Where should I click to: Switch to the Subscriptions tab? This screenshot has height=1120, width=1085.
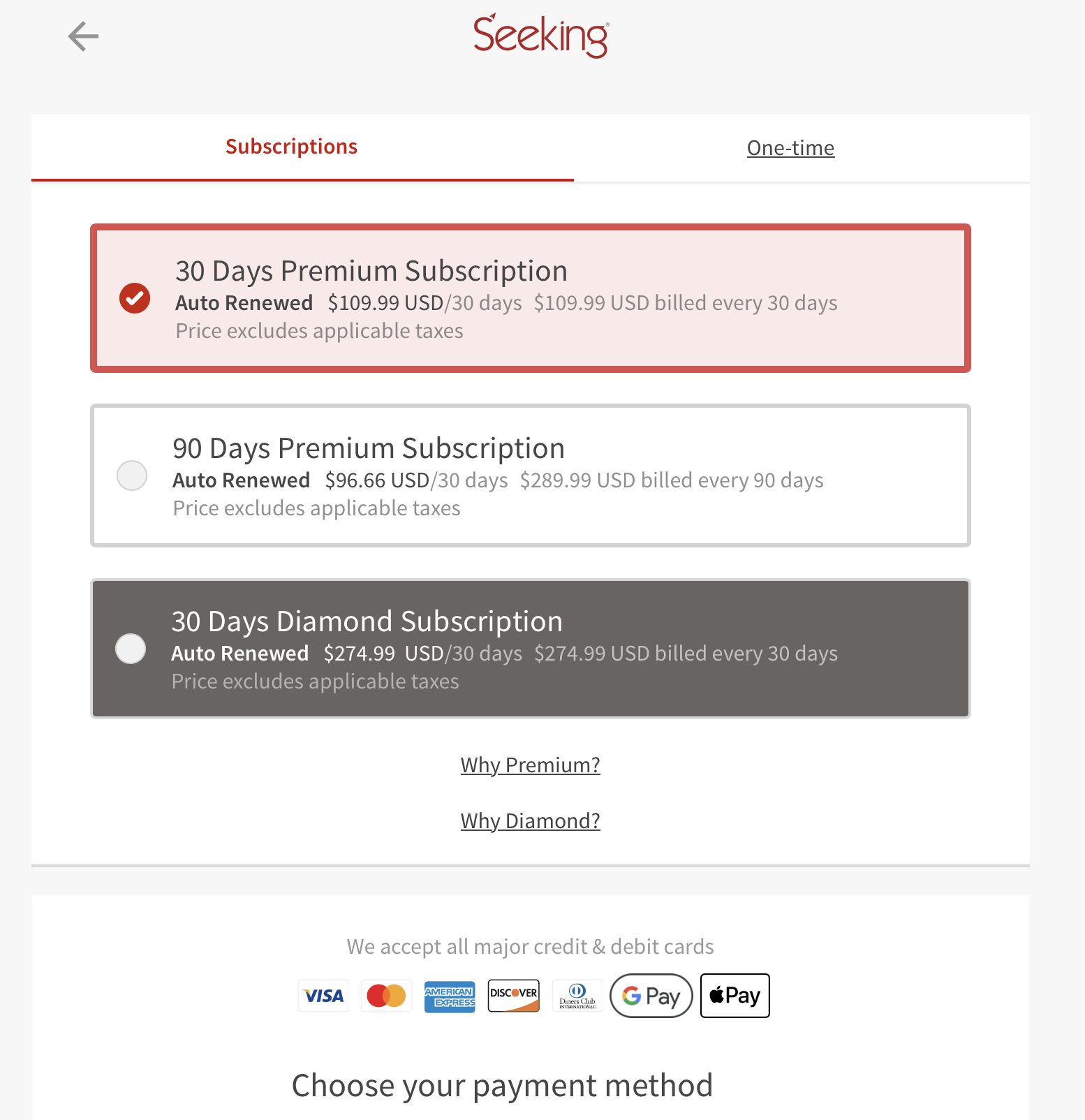coord(291,147)
